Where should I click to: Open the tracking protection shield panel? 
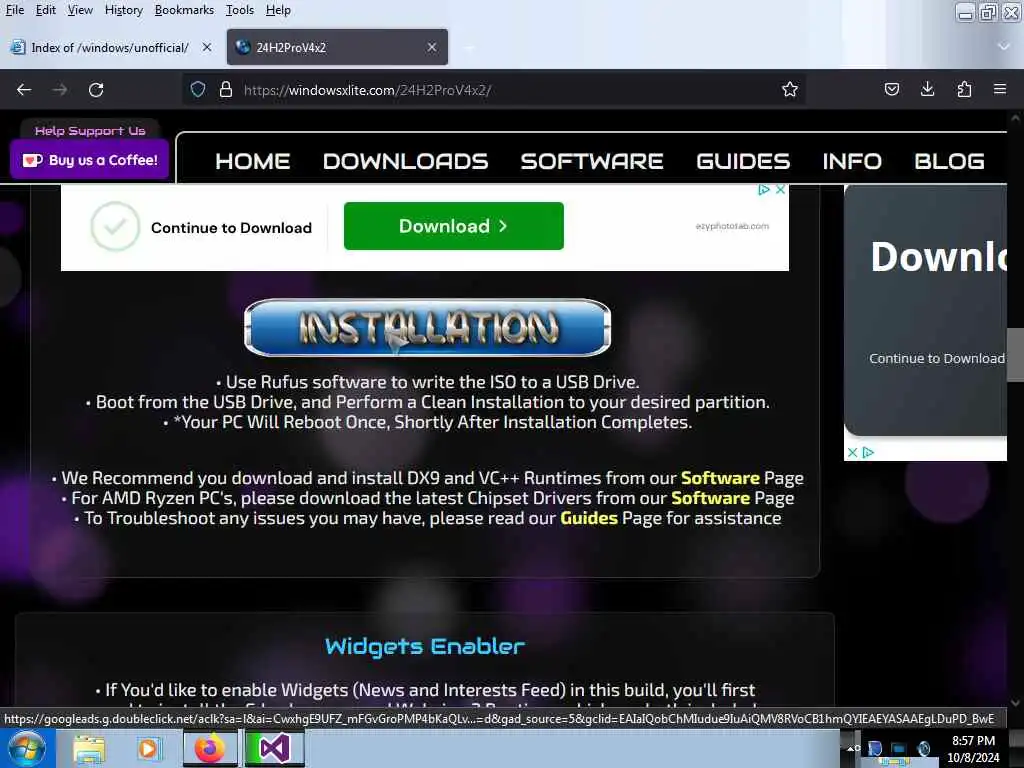(x=198, y=89)
